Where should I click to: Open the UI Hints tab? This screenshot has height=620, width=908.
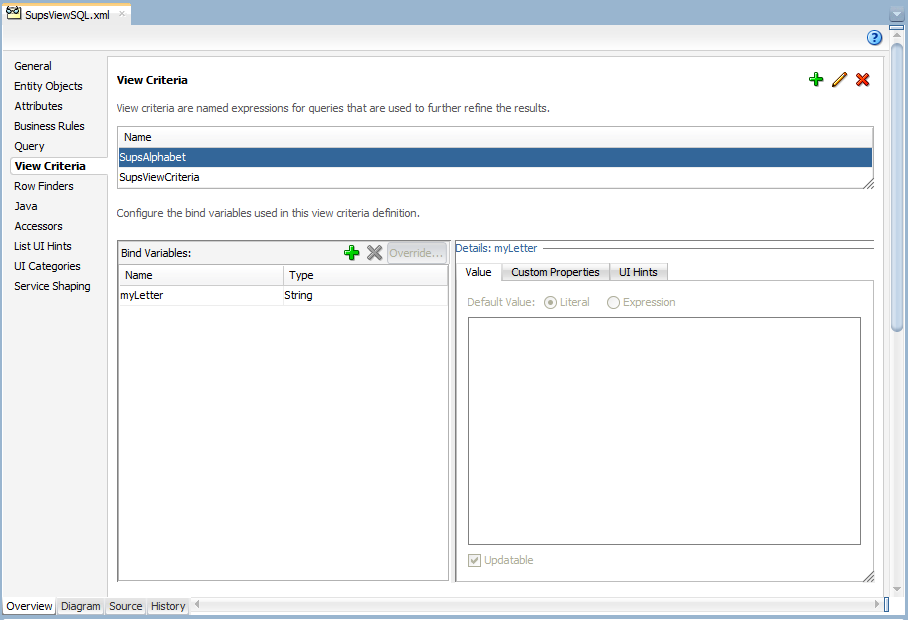[x=638, y=272]
